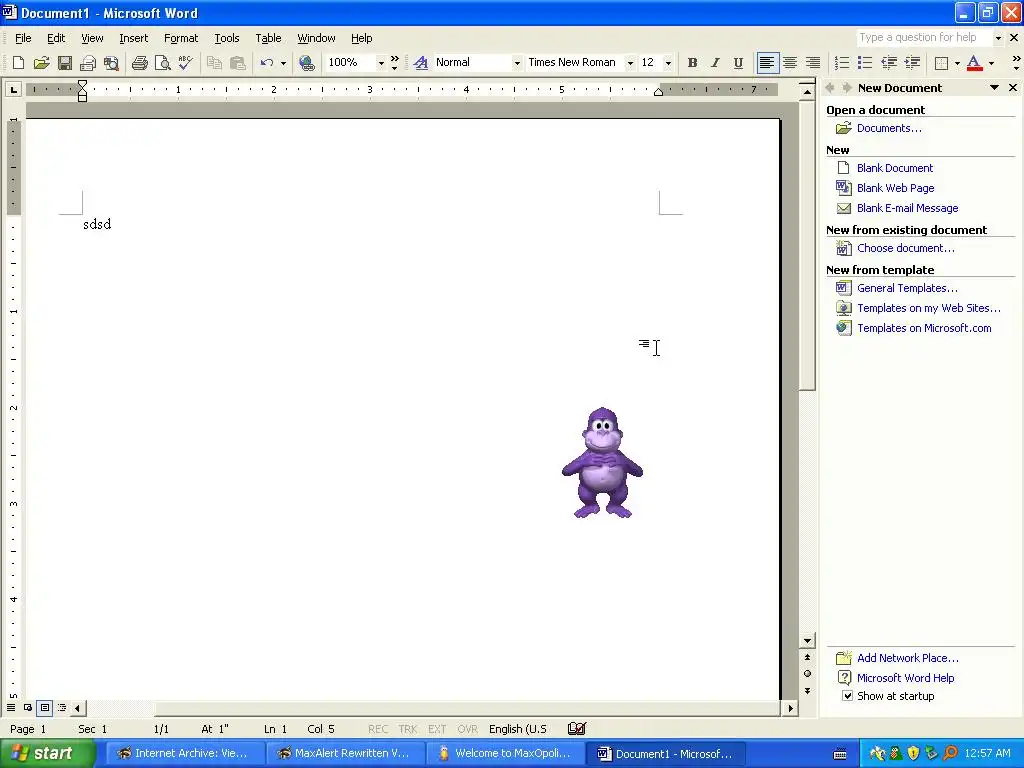Open the undo history dropdown arrow

pos(283,63)
